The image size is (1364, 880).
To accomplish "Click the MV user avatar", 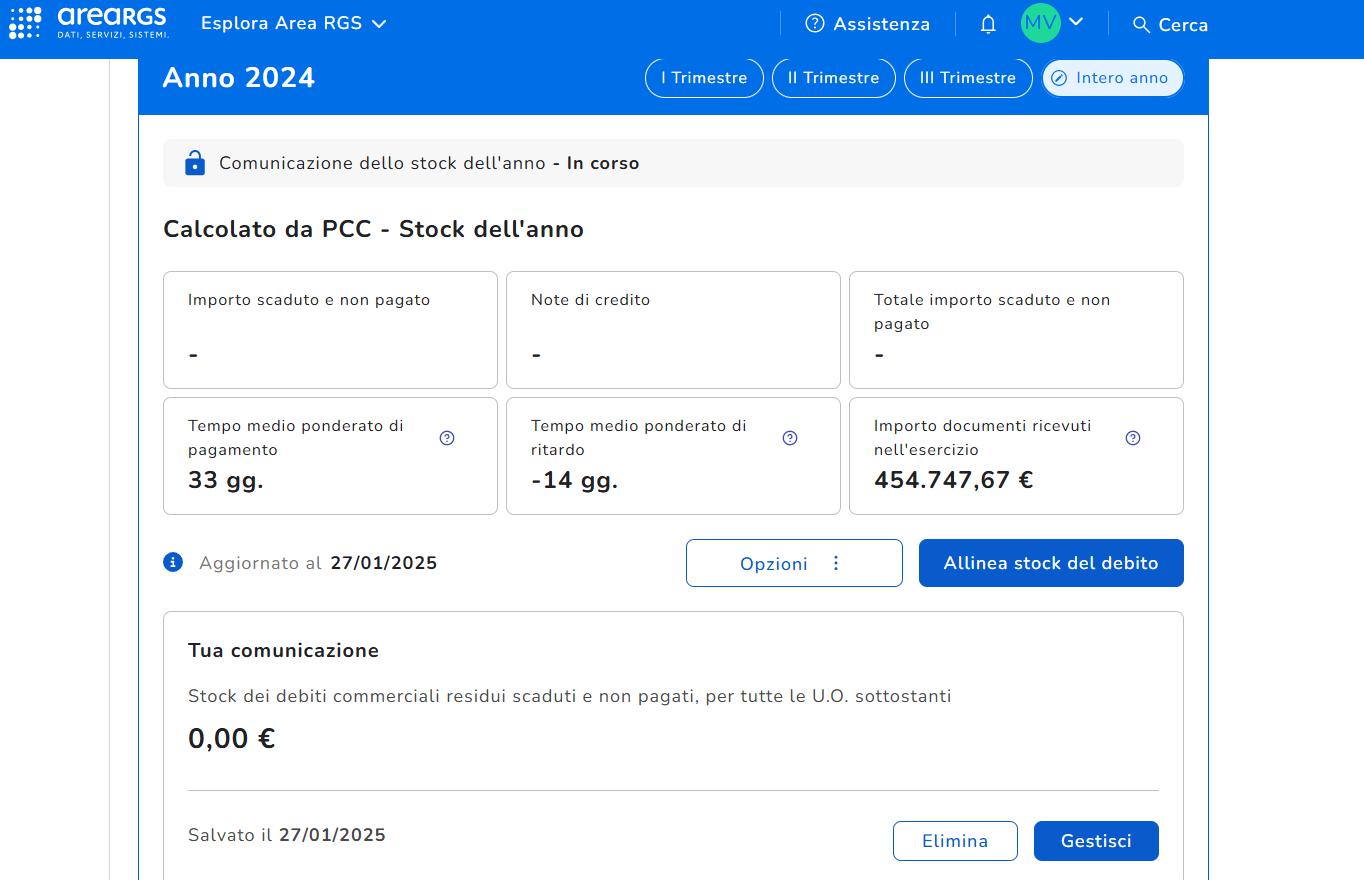I will click(1040, 23).
